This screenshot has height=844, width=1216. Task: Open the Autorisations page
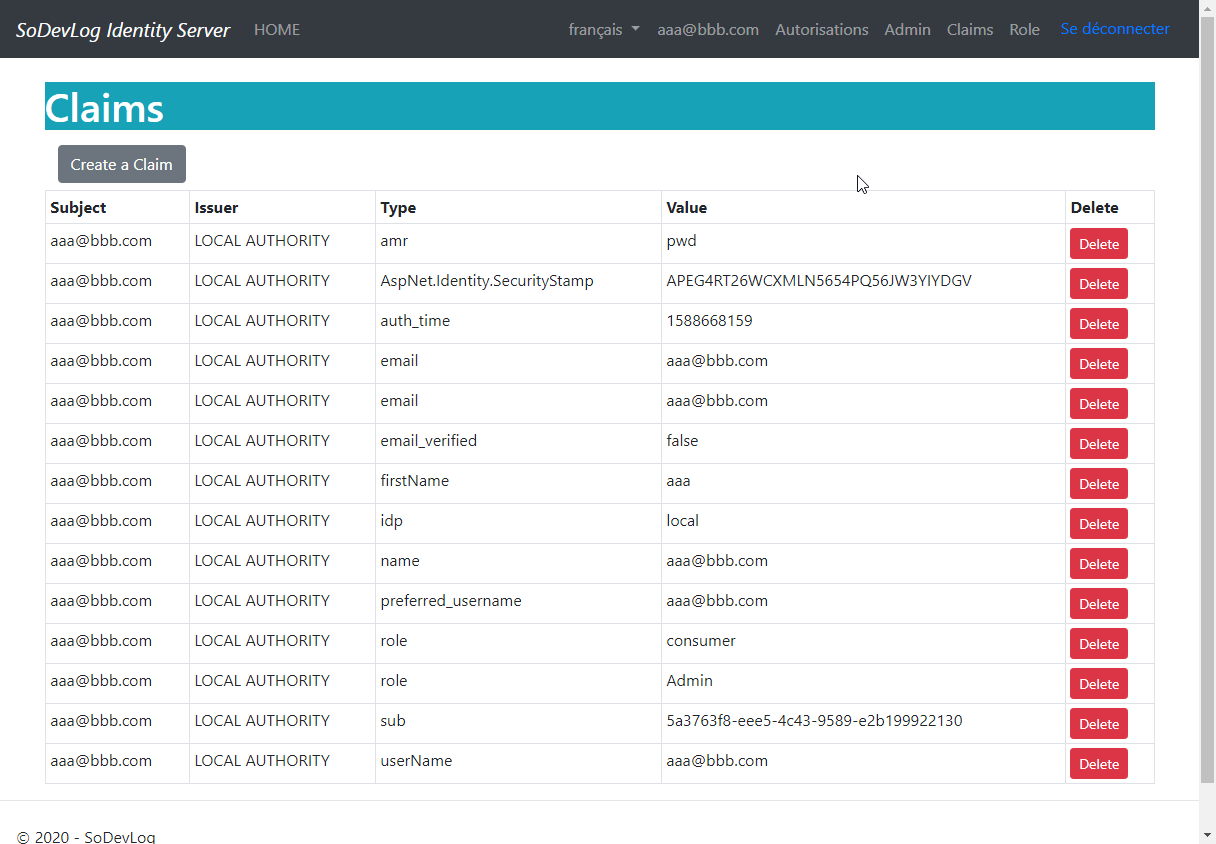click(x=821, y=29)
